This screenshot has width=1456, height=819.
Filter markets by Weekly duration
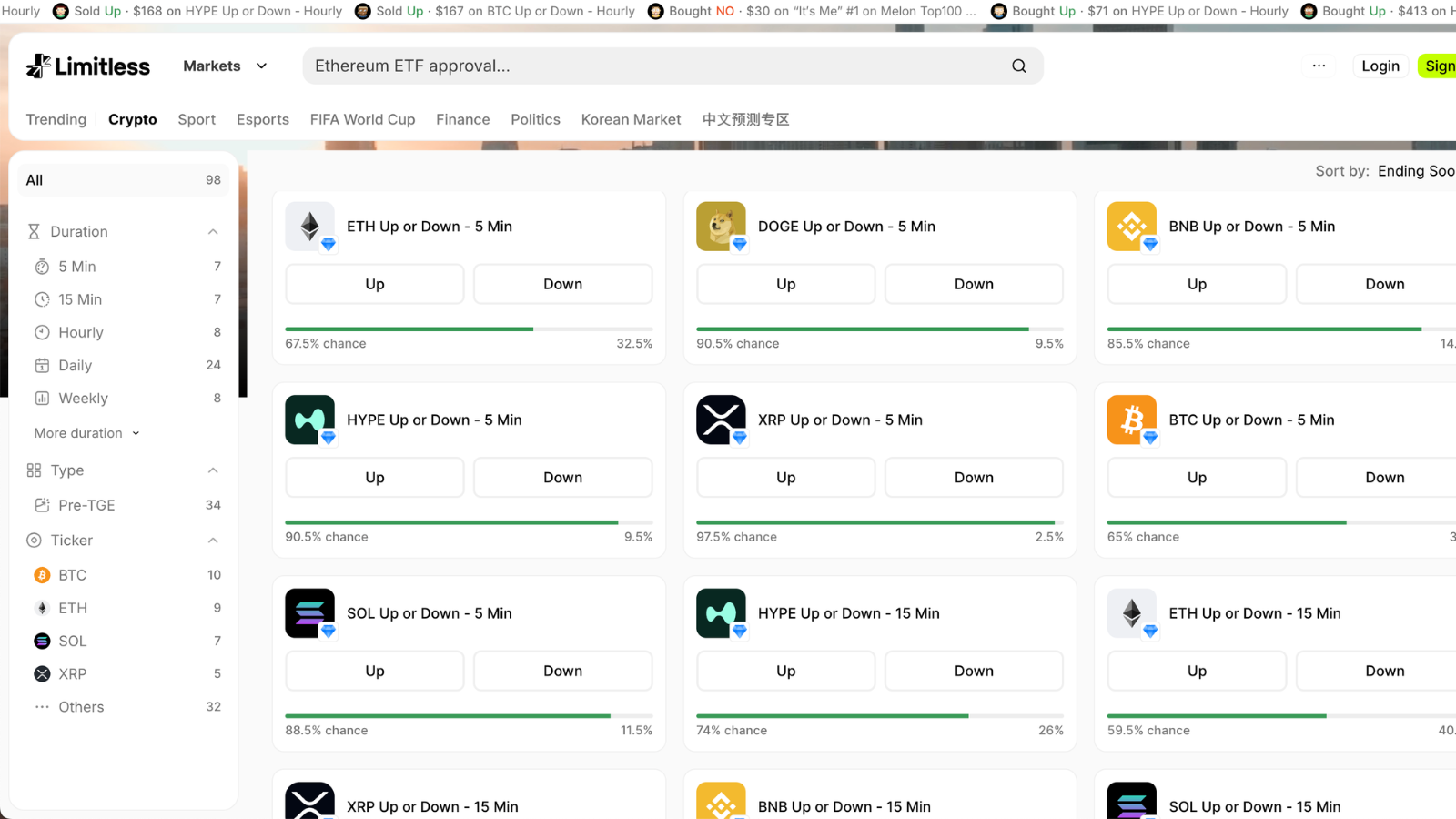pos(127,398)
